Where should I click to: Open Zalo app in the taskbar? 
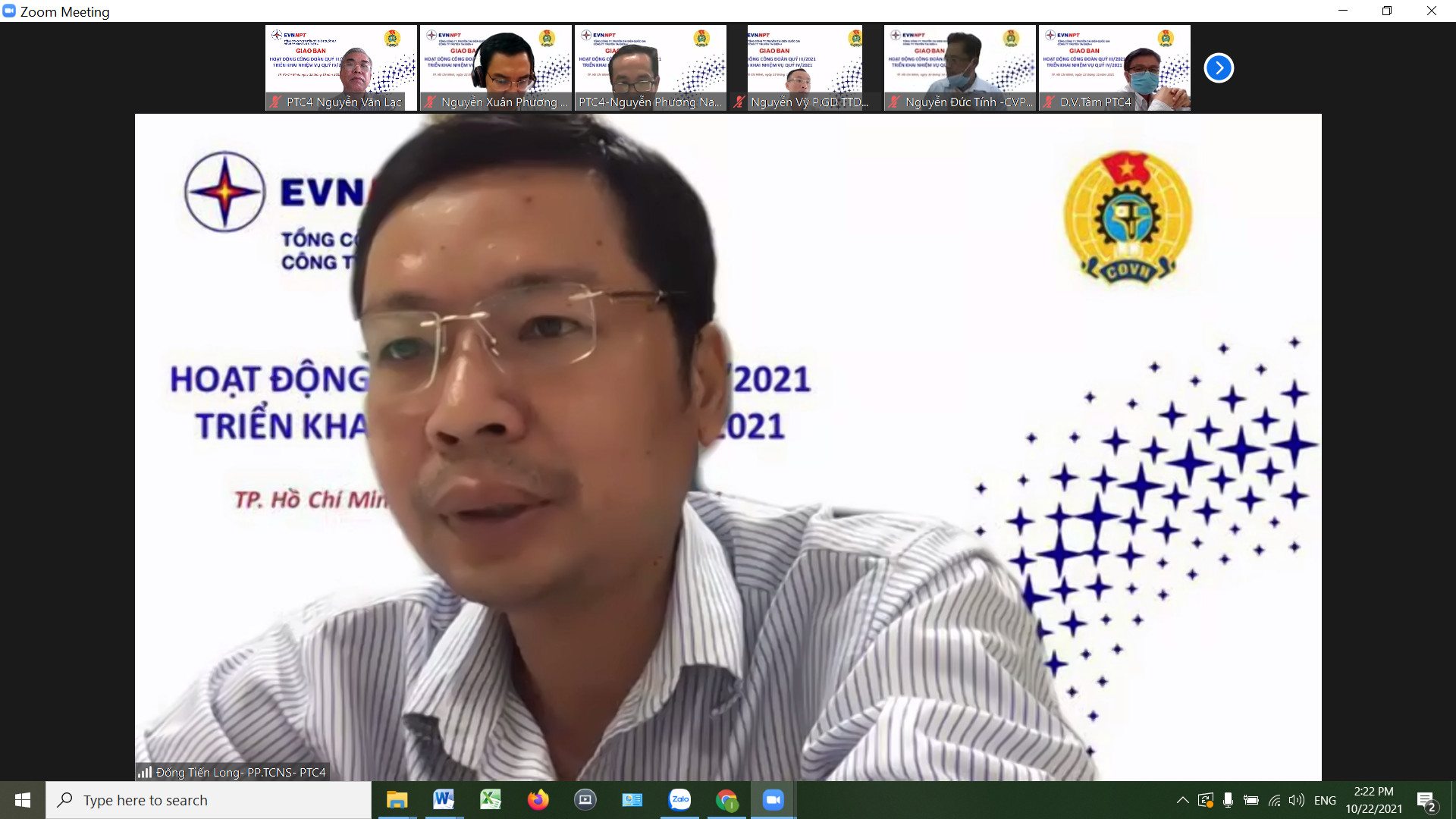(680, 800)
